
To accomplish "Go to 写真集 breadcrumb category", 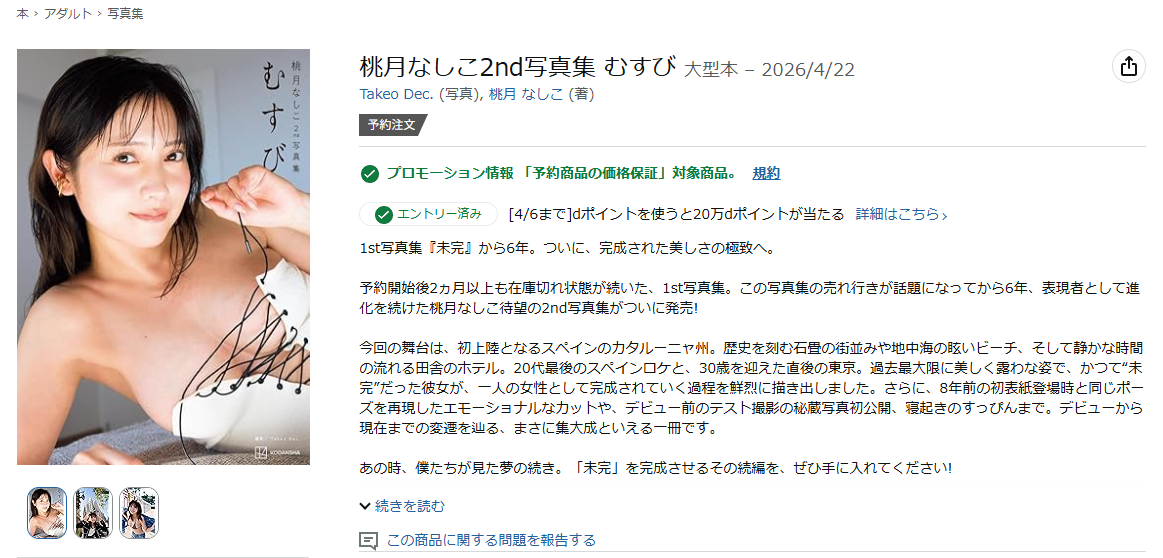I will click(125, 13).
